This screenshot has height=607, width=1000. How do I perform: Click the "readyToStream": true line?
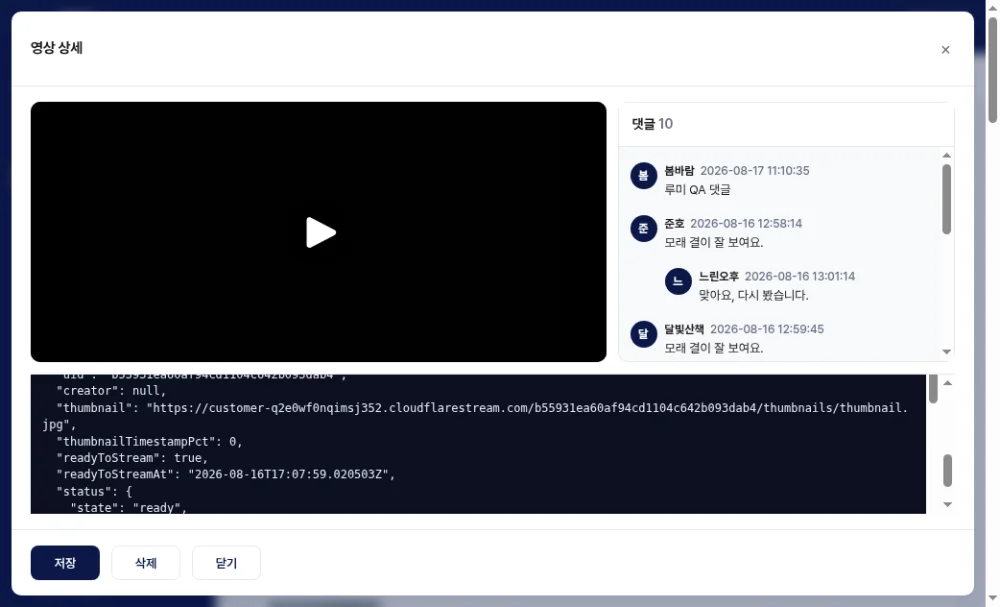(132, 458)
